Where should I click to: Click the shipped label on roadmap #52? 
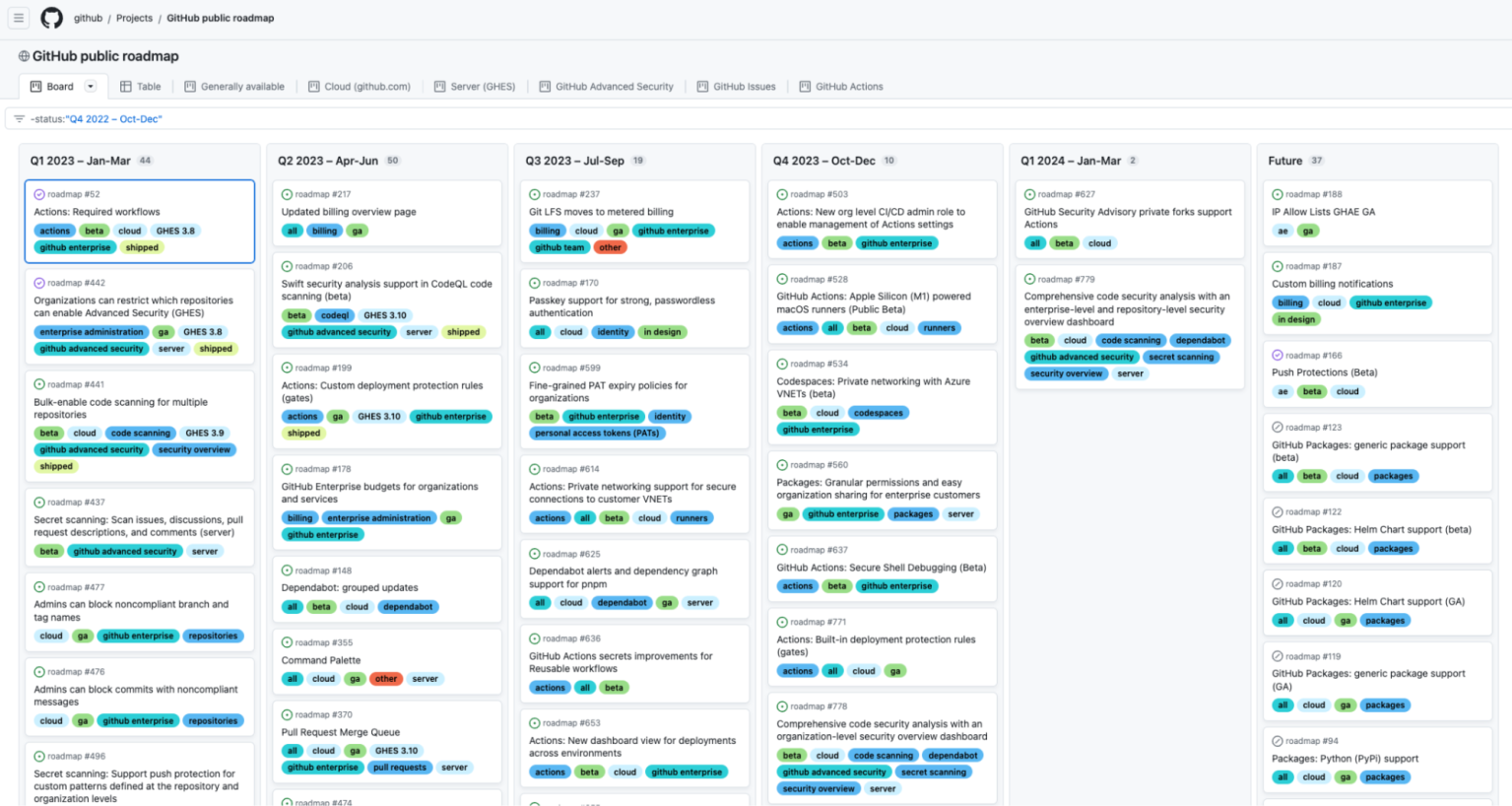[x=142, y=247]
